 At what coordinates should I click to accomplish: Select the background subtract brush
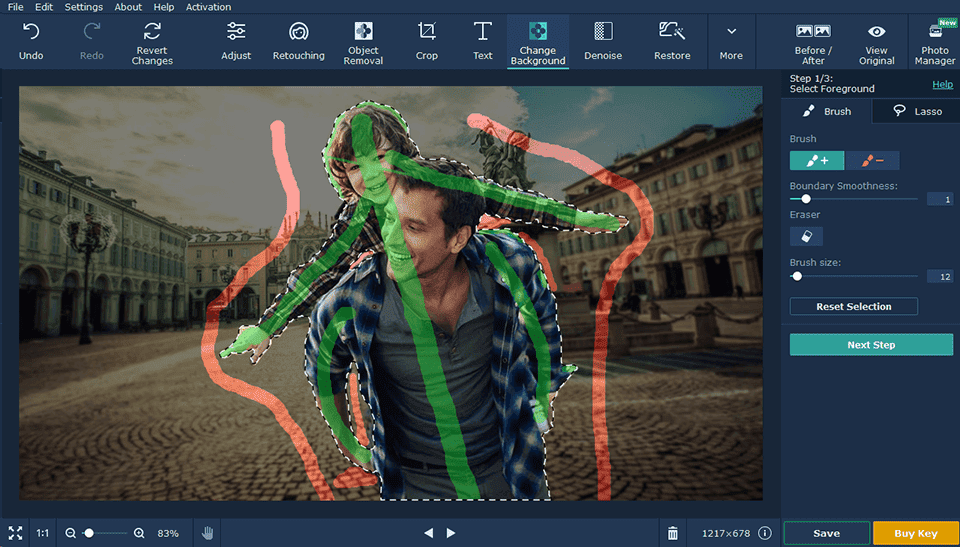click(x=872, y=160)
